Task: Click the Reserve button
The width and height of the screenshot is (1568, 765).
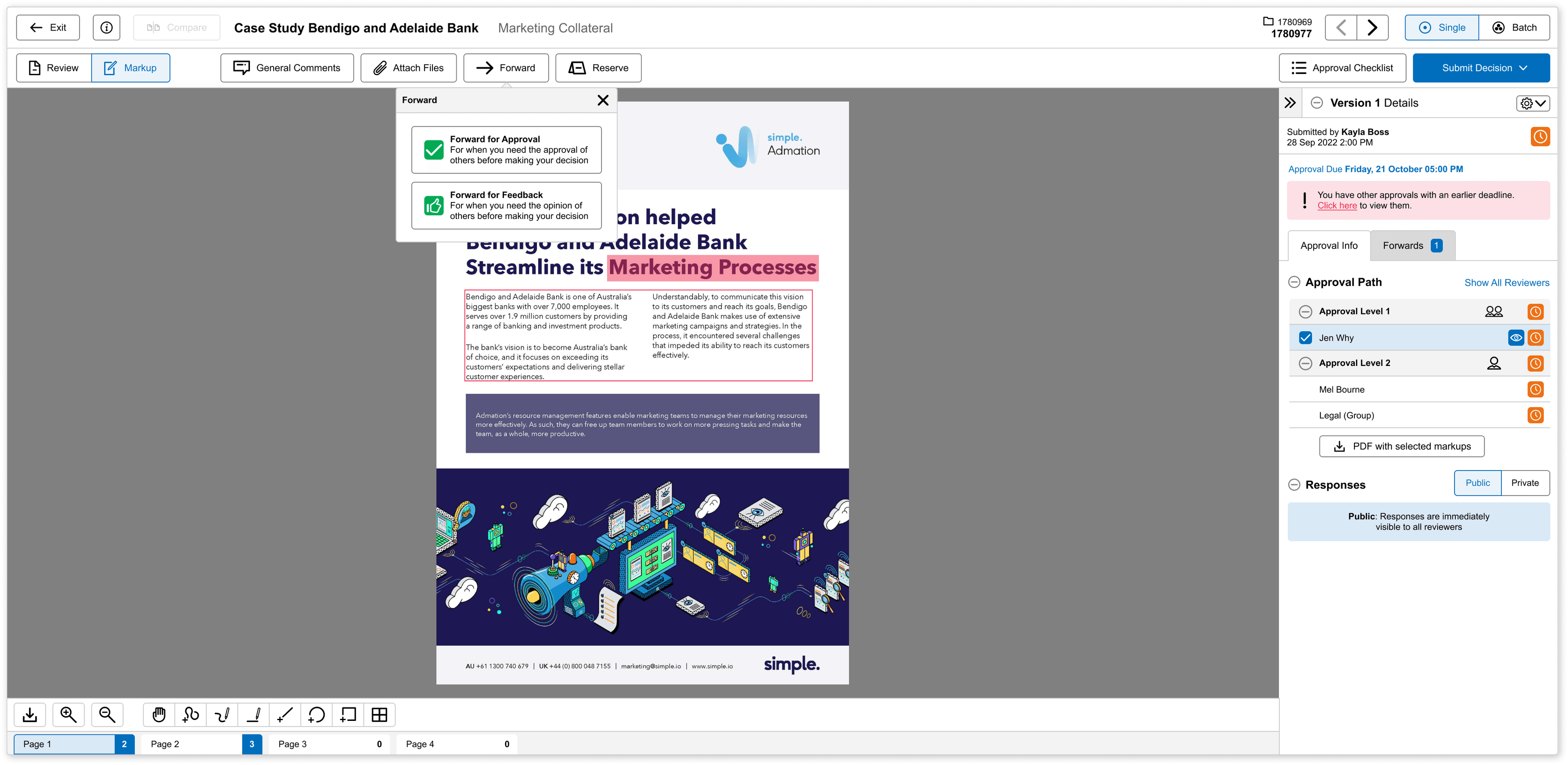Action: 598,68
